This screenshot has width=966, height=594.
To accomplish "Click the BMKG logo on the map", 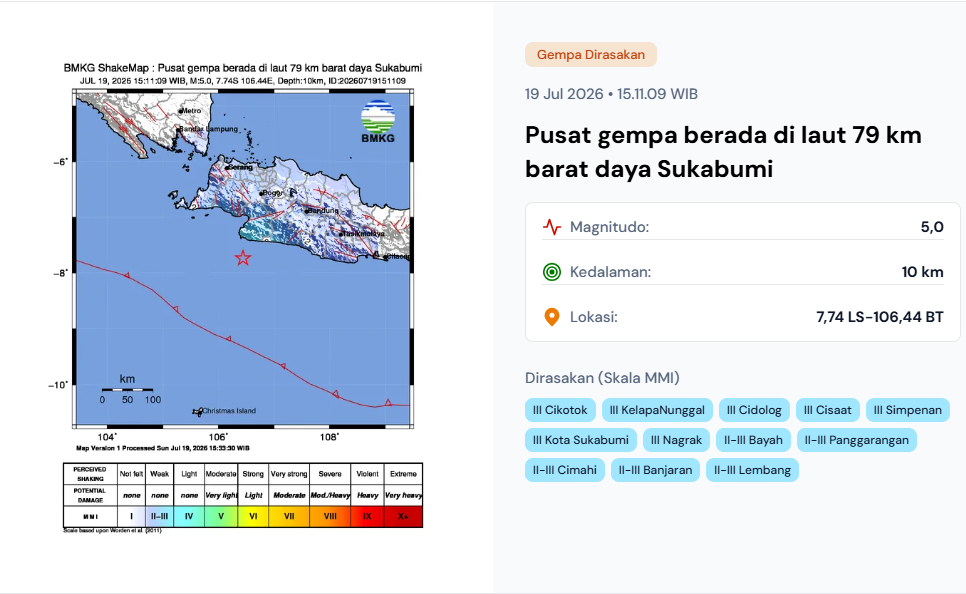I will [x=378, y=121].
